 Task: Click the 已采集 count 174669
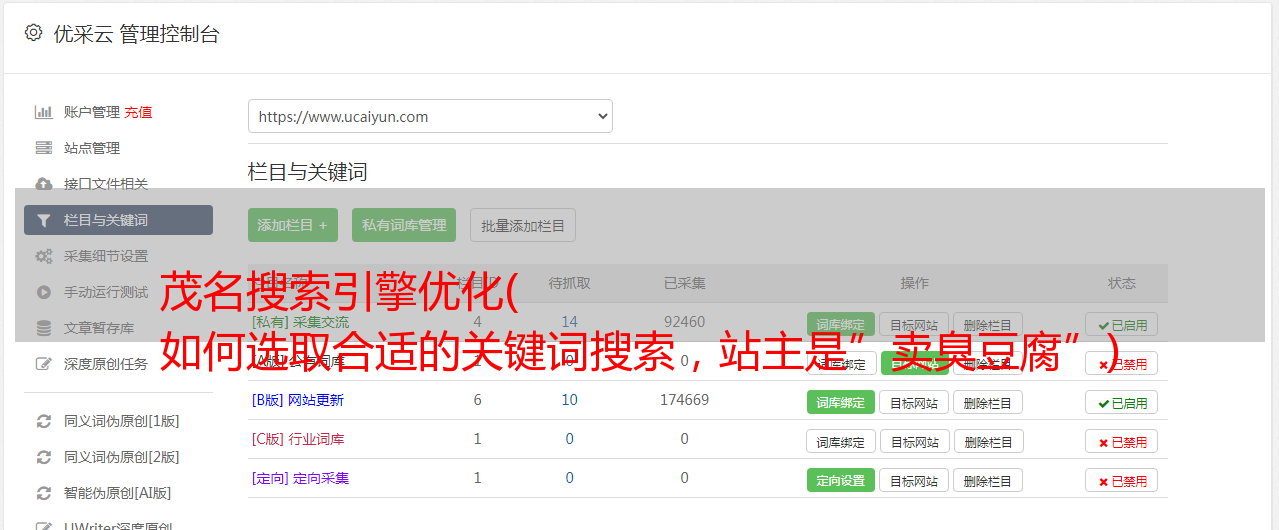pyautogui.click(x=685, y=400)
